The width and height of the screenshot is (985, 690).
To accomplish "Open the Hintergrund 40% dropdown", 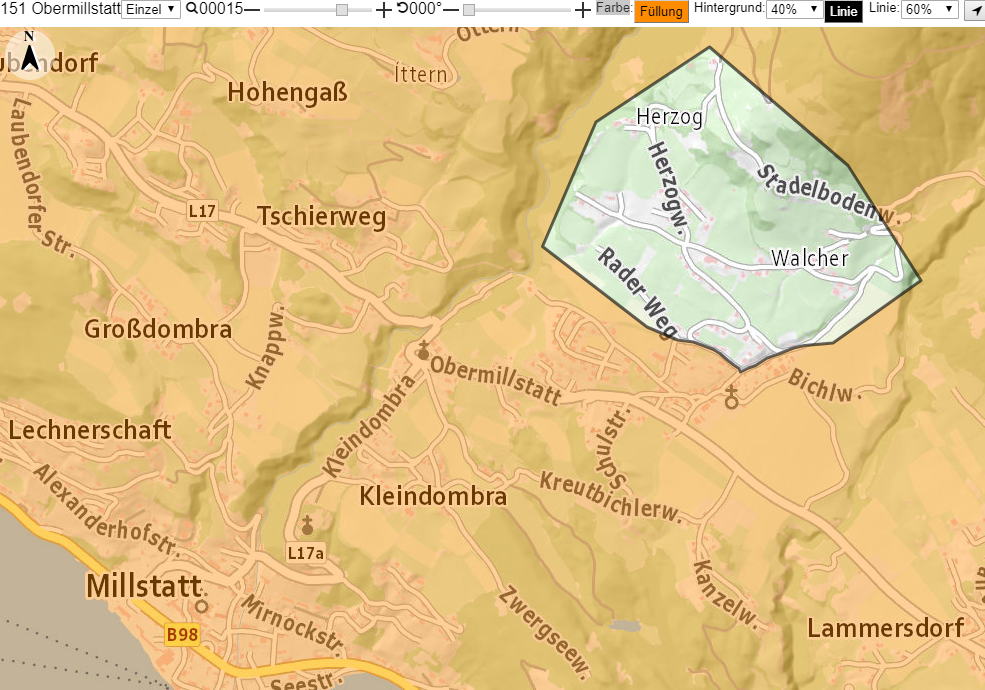I will point(795,9).
